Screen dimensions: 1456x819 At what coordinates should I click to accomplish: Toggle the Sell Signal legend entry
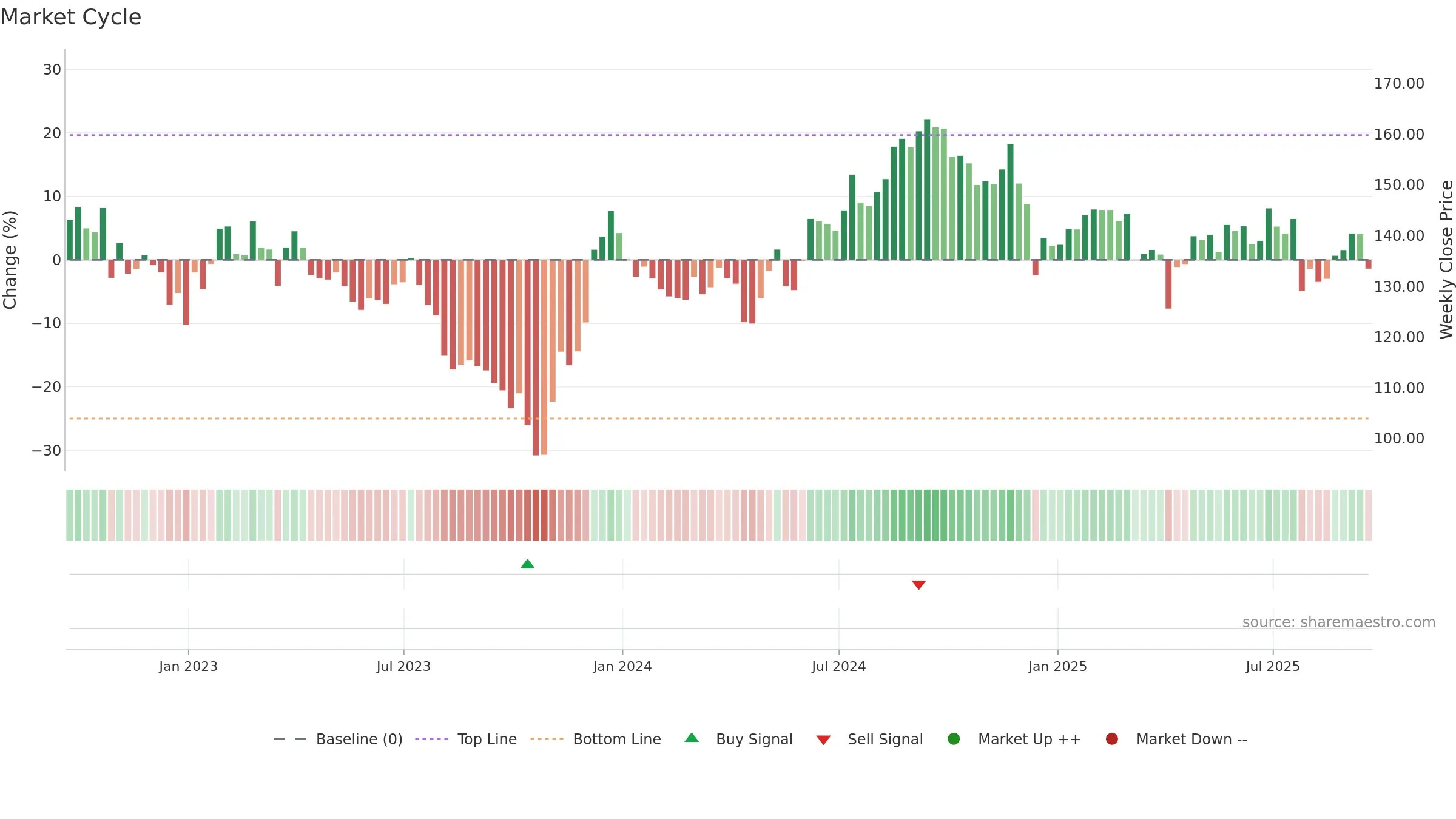(869, 739)
